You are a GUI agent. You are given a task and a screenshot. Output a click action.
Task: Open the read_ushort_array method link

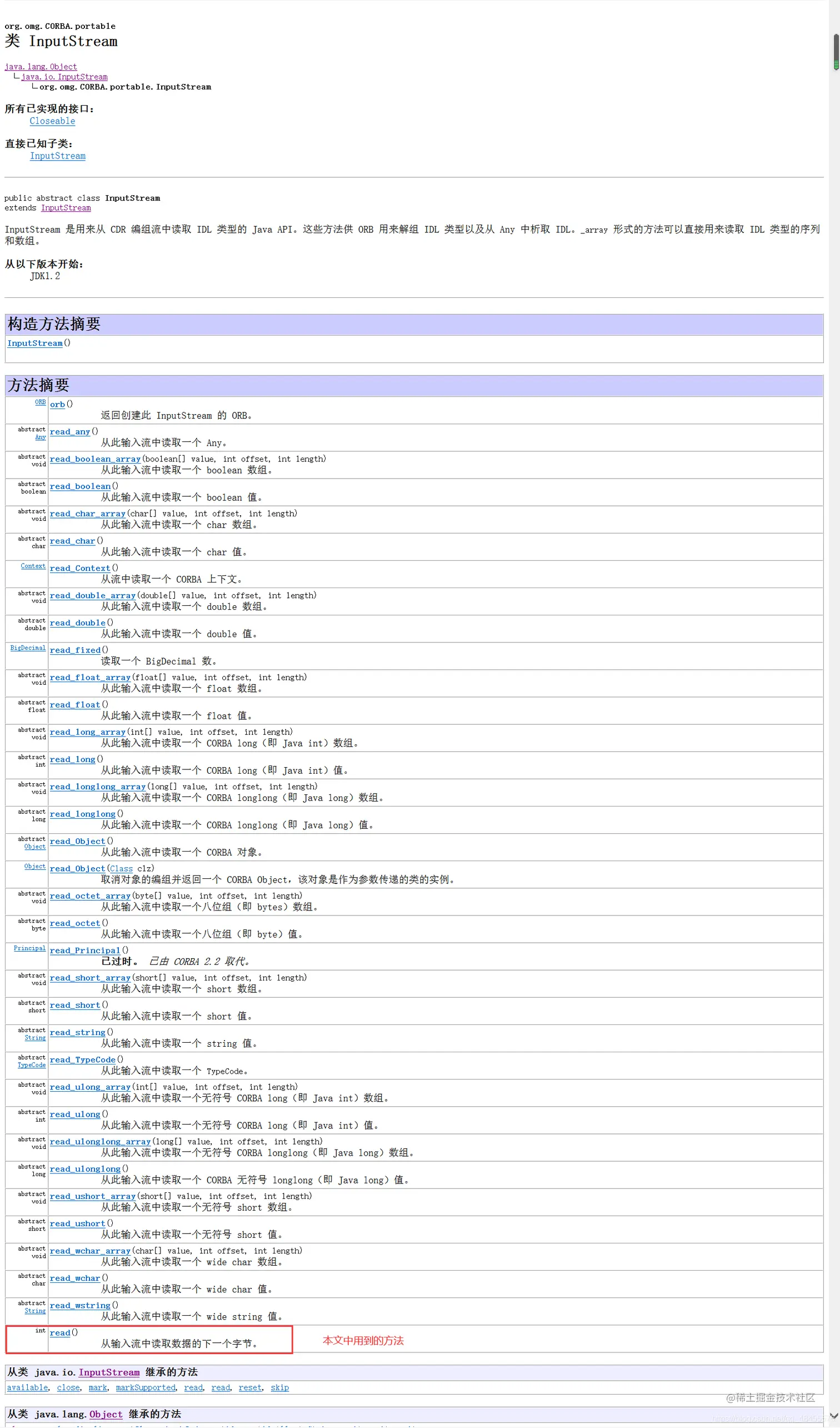click(93, 1197)
